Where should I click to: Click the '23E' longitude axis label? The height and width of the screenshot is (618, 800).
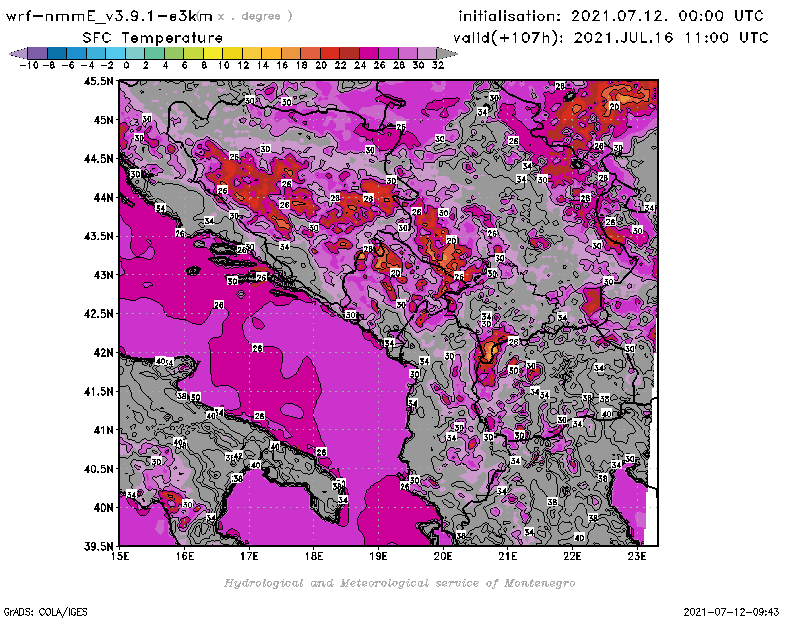(x=637, y=556)
